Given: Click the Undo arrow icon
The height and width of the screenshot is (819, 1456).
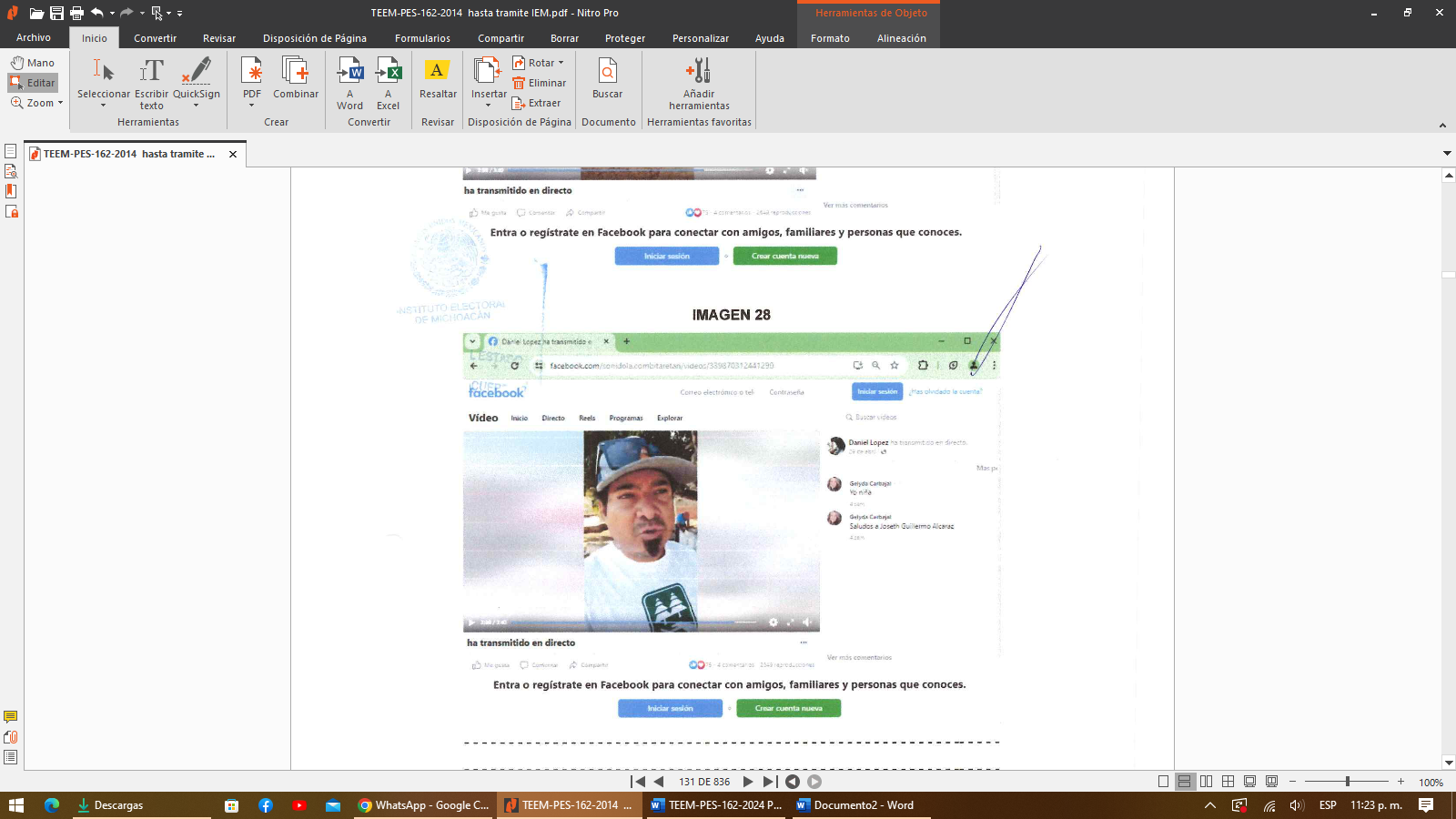Looking at the screenshot, I should pos(96,13).
